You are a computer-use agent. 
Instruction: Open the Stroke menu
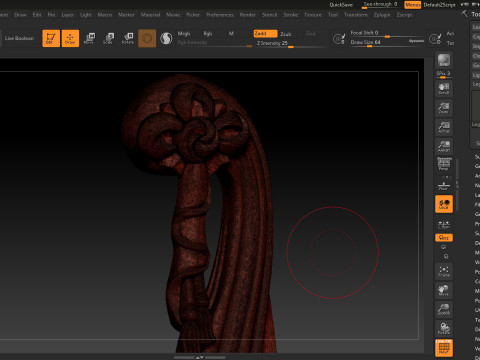pyautogui.click(x=291, y=15)
